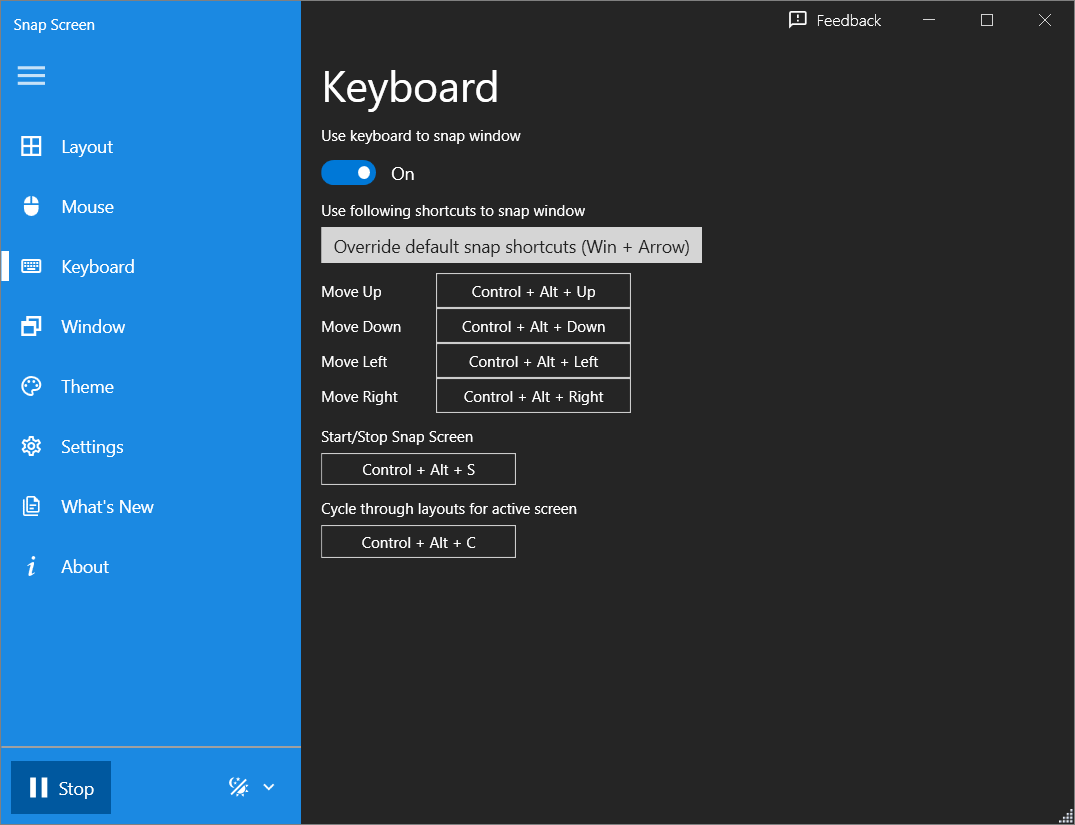Click the About info icon

(31, 566)
